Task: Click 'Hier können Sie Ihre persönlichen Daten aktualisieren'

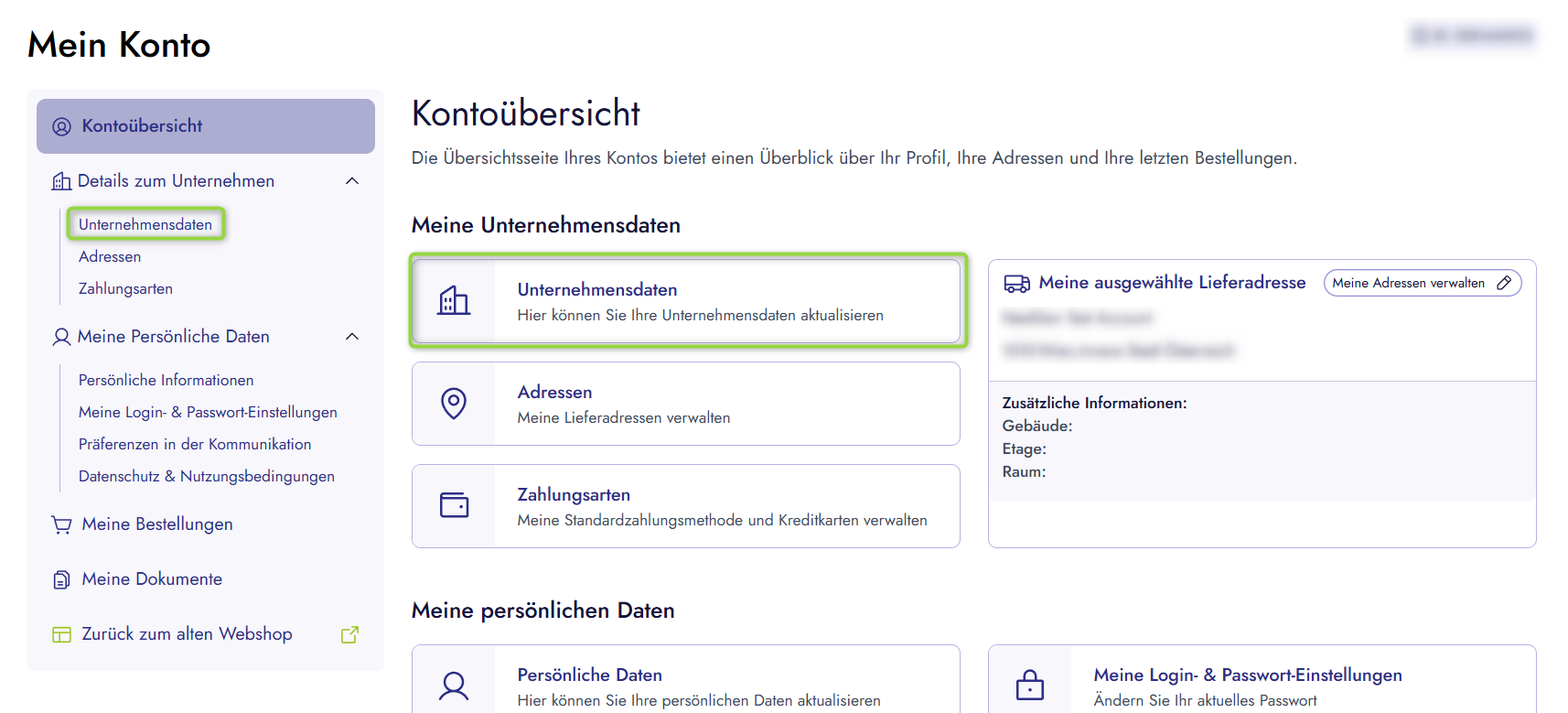Action: 699,700
